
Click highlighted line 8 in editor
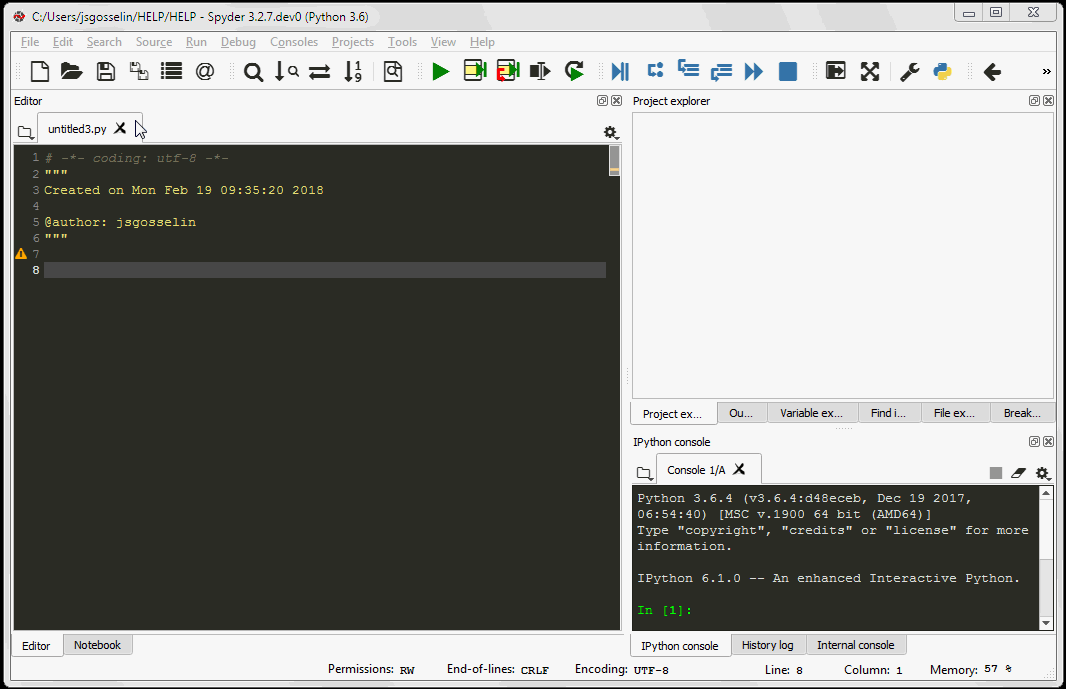[x=325, y=270]
